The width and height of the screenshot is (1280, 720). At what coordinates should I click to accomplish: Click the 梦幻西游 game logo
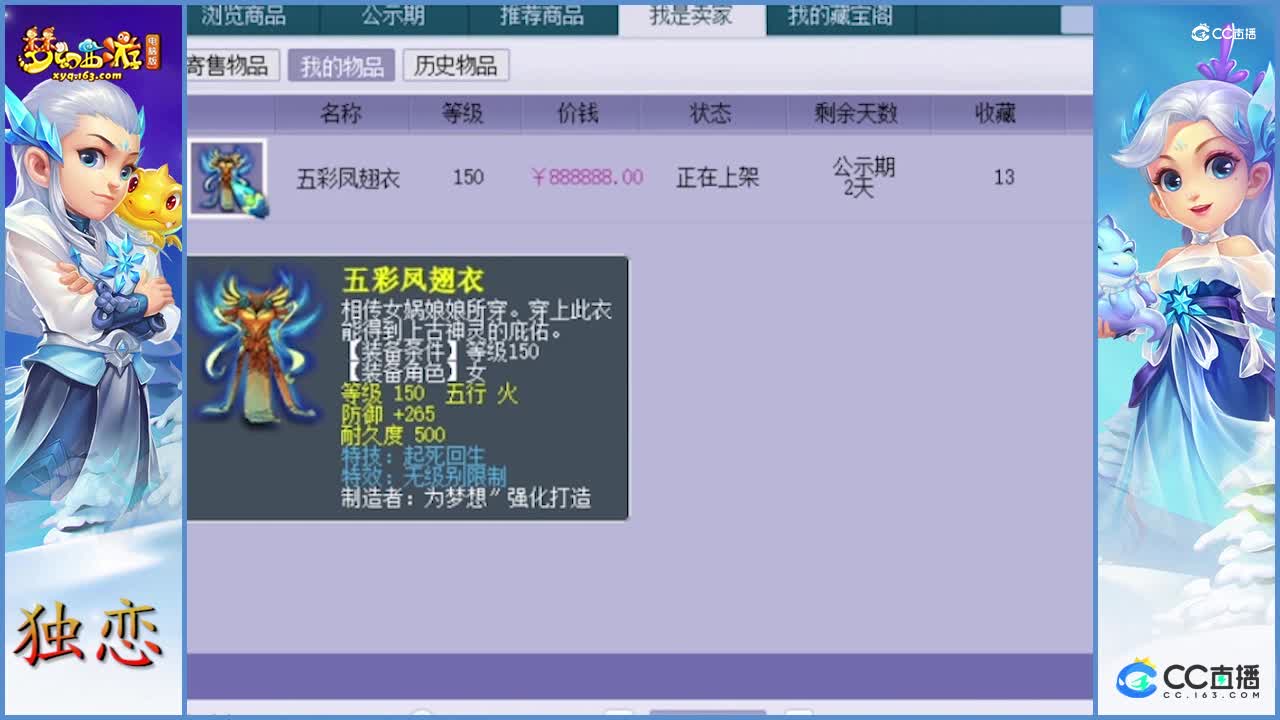[x=88, y=53]
